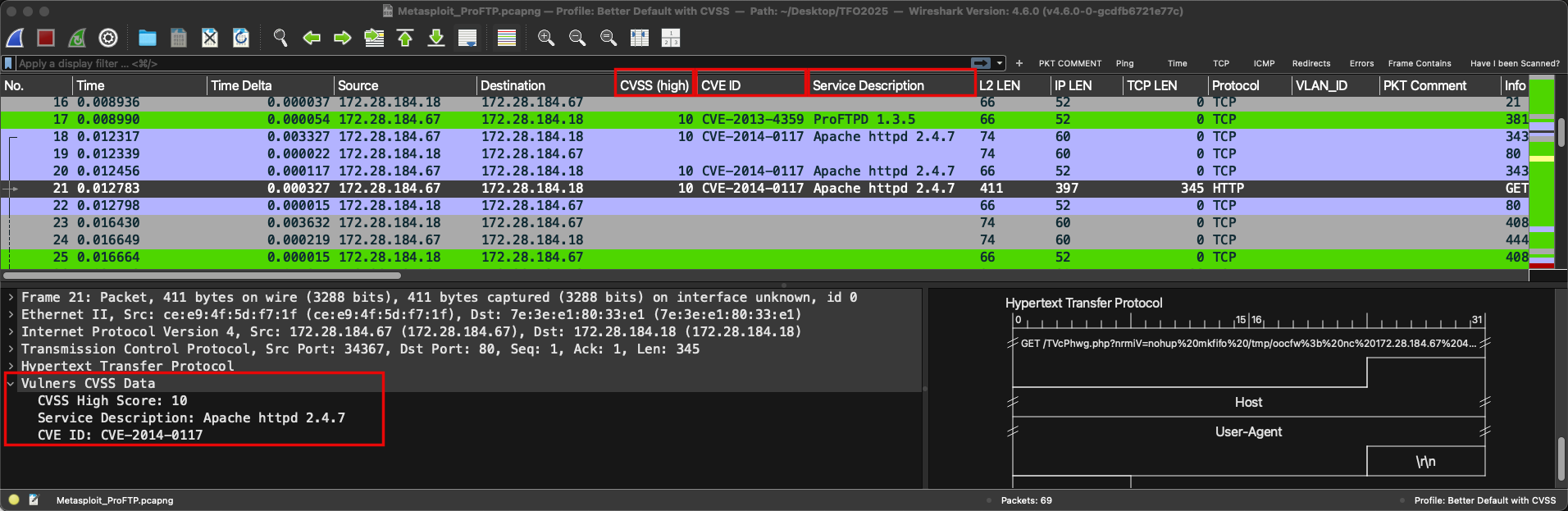Expand Transmission Control Protocol details
1568x511 pixels.
tap(11, 349)
